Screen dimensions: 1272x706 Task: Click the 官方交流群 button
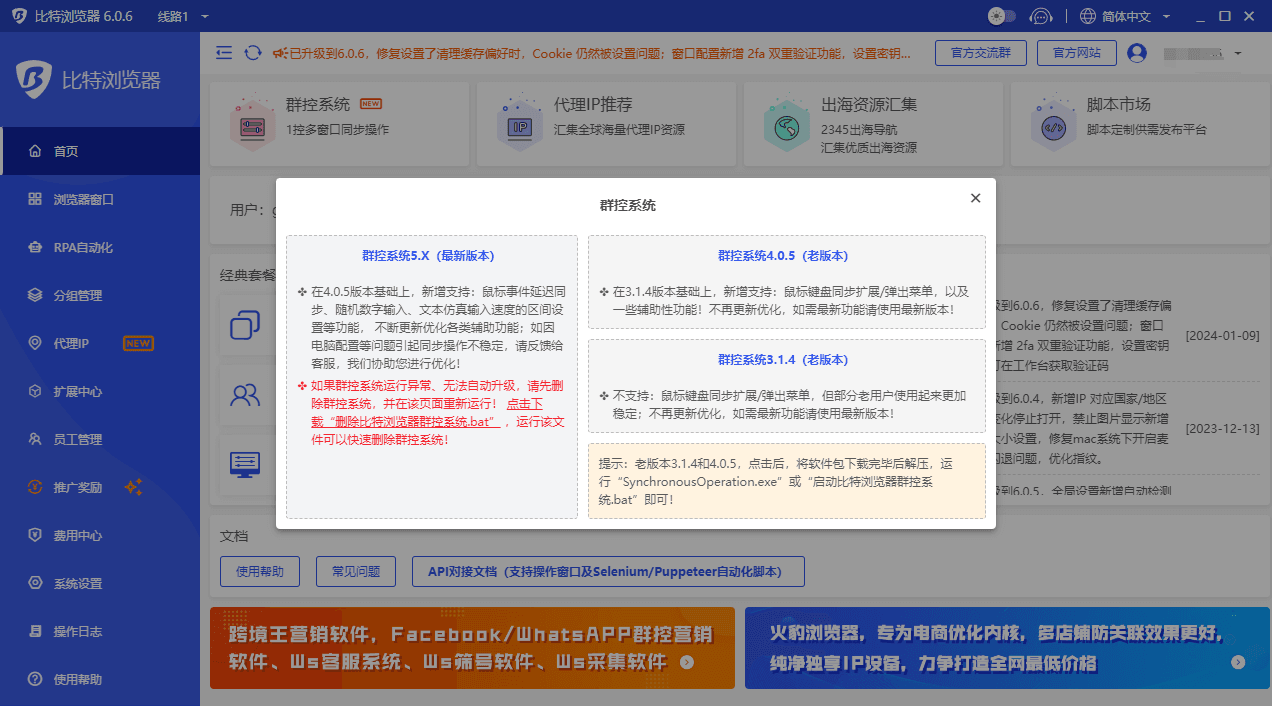coord(980,53)
